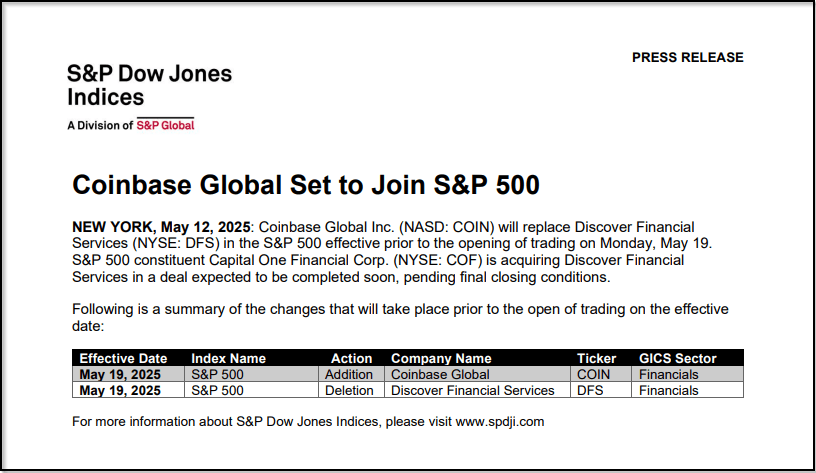816x473 pixels.
Task: Open the www.spdji.com link
Action: click(x=500, y=421)
